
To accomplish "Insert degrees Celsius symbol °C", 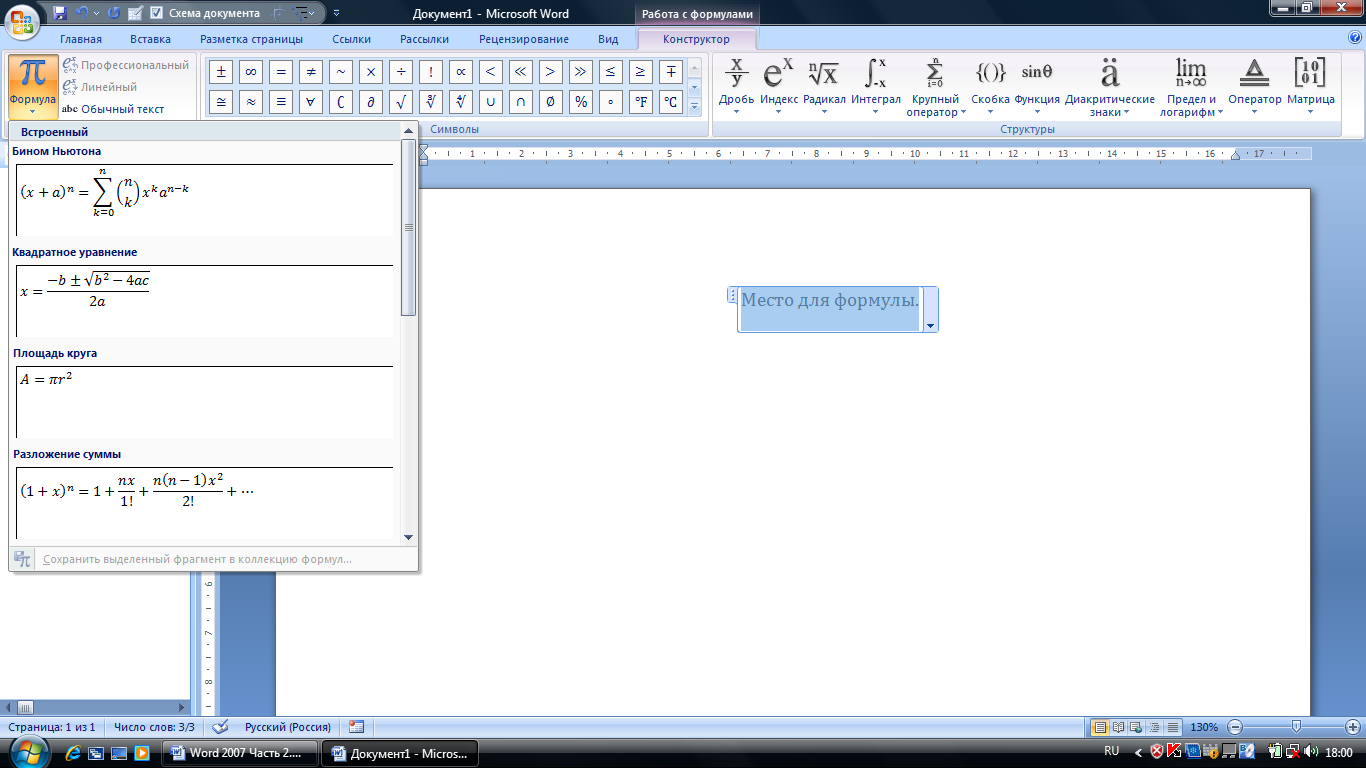I will [671, 101].
